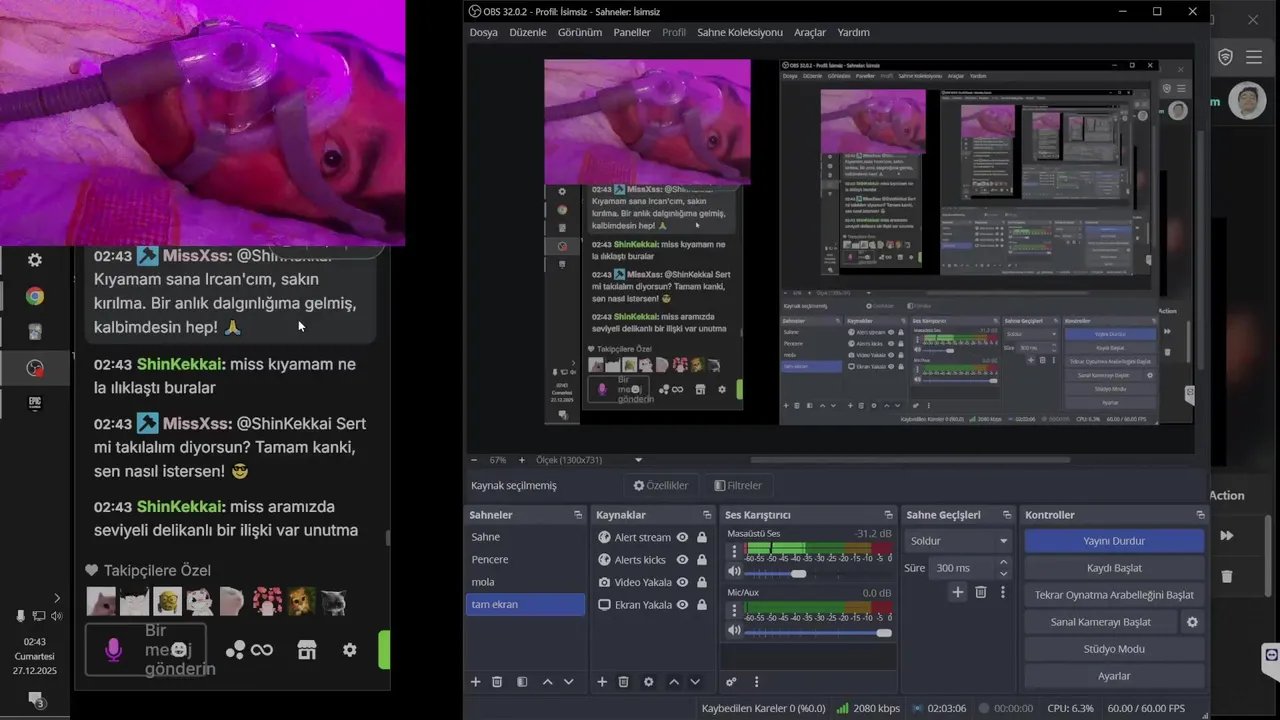The width and height of the screenshot is (1280, 720).
Task: Click the purple microphone icon in chat
Action: (x=114, y=650)
